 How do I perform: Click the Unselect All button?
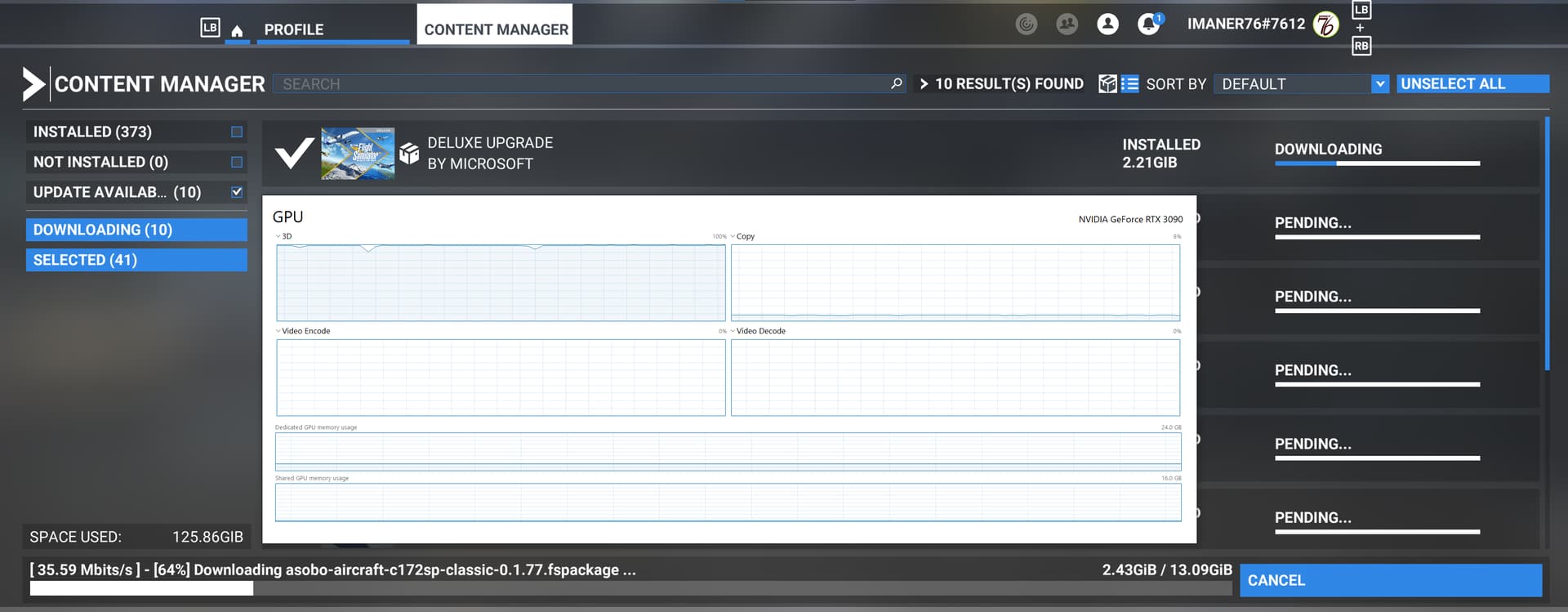[1472, 83]
